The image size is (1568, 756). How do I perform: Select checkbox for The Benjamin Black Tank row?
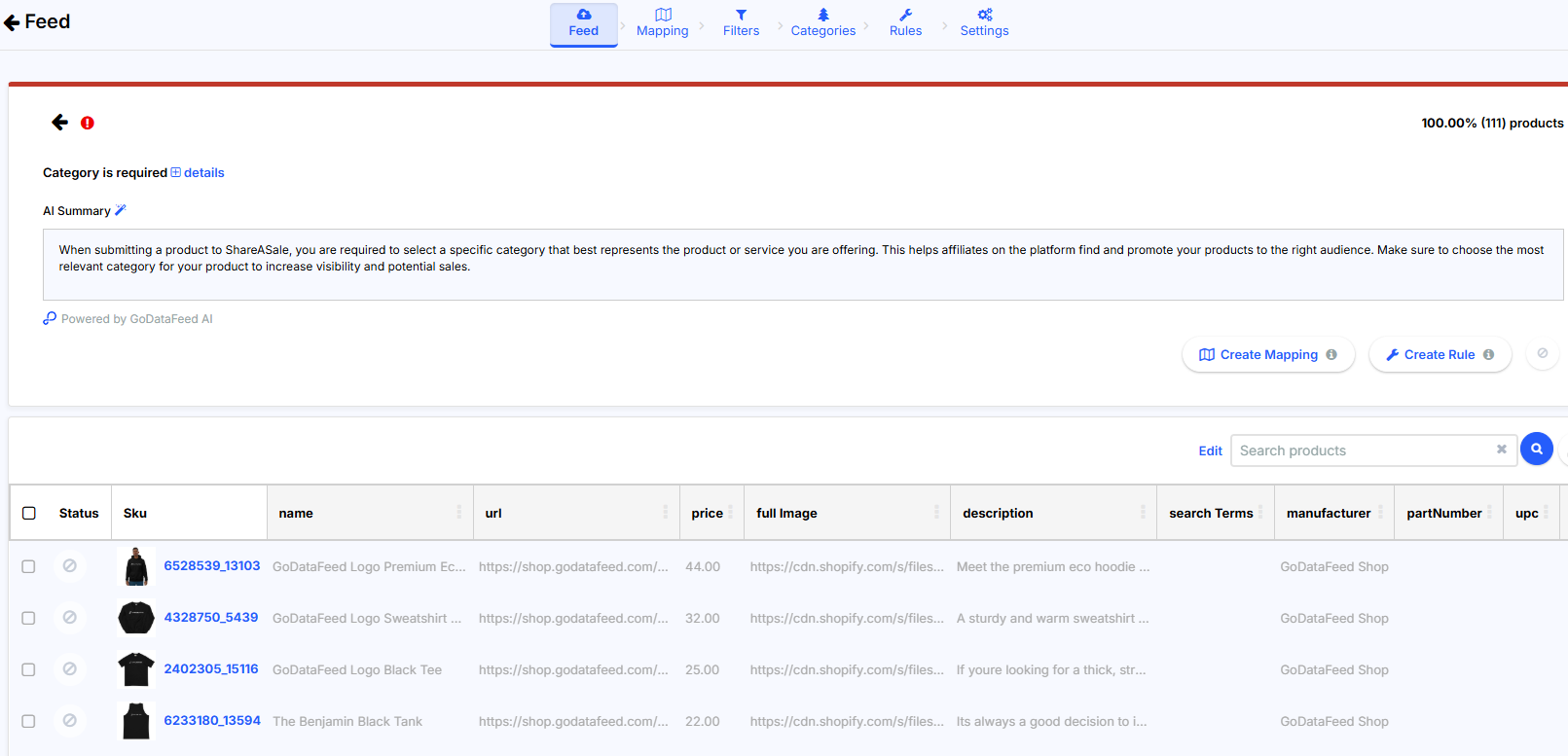(28, 721)
